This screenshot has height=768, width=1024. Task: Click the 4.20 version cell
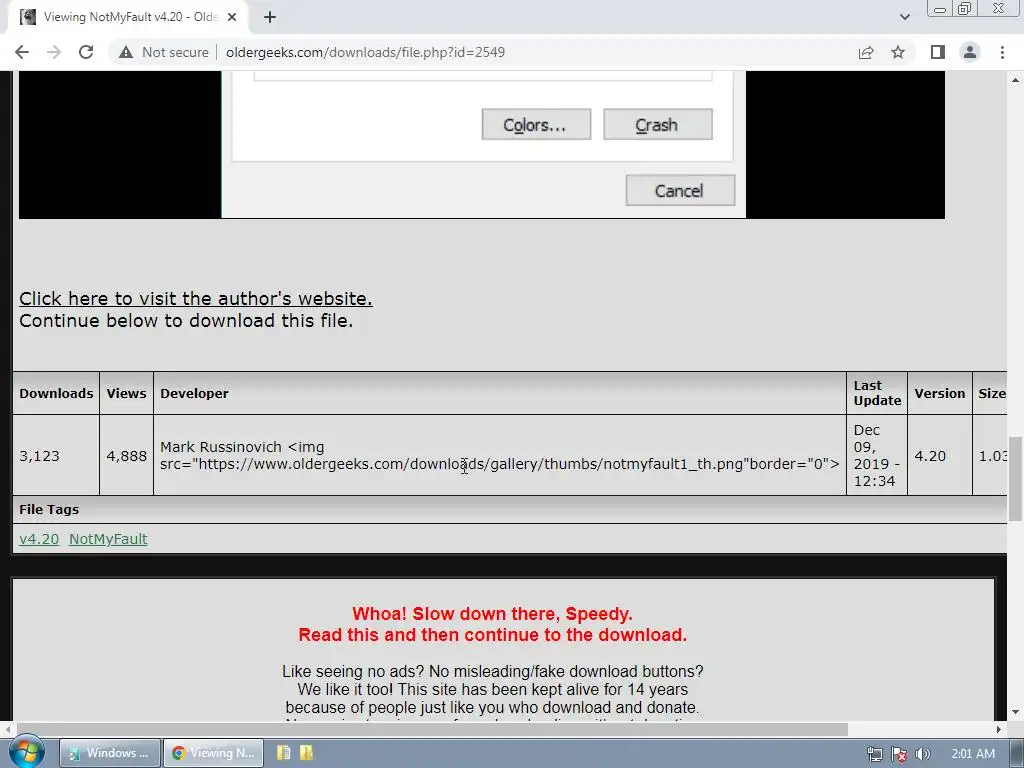tap(940, 455)
